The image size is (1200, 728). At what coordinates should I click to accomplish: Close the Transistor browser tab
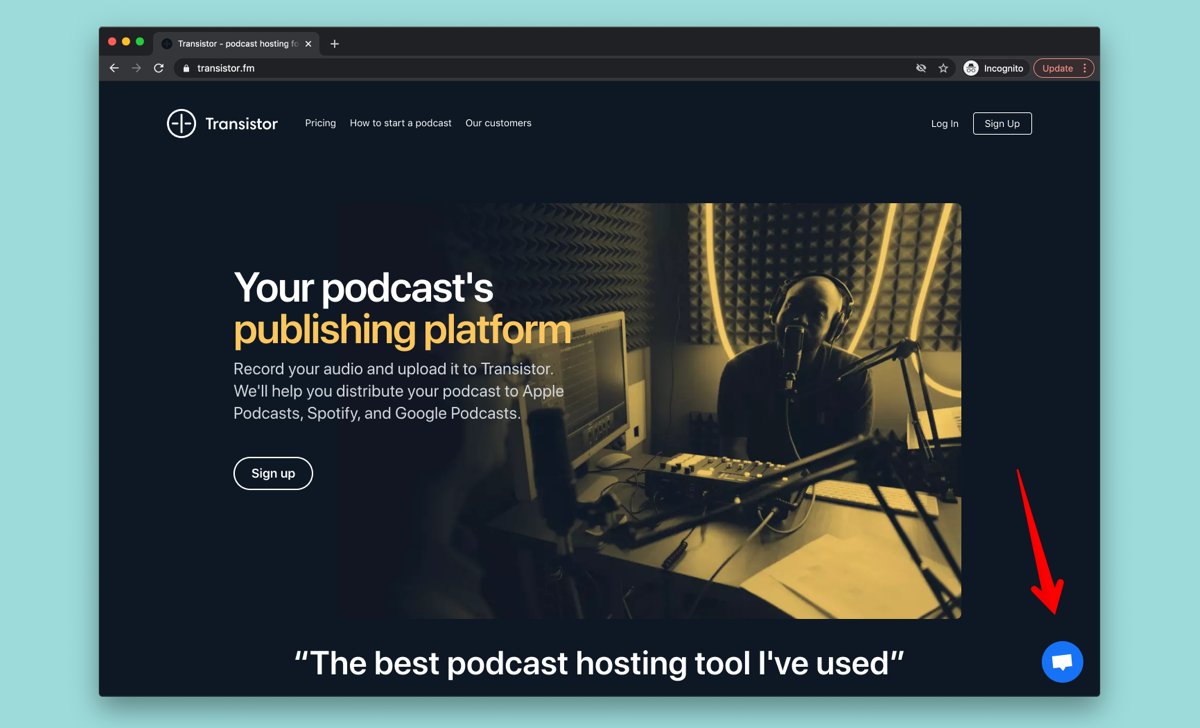[x=308, y=44]
